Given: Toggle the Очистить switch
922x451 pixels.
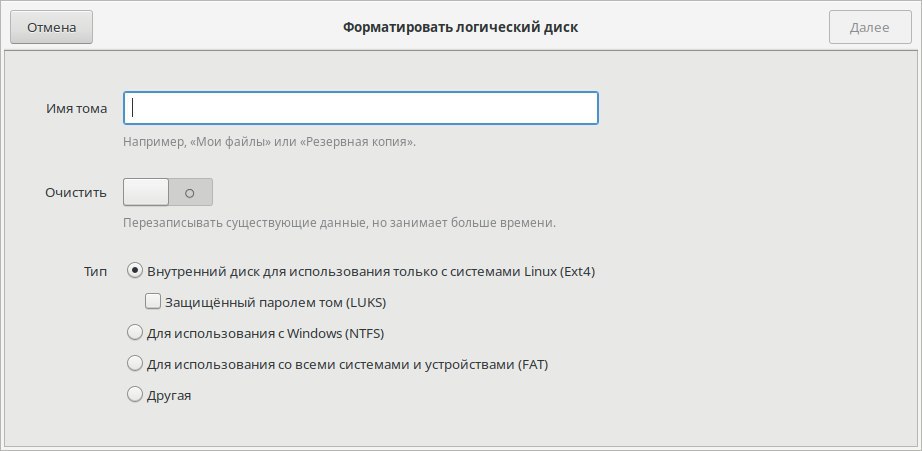Looking at the screenshot, I should (x=168, y=192).
